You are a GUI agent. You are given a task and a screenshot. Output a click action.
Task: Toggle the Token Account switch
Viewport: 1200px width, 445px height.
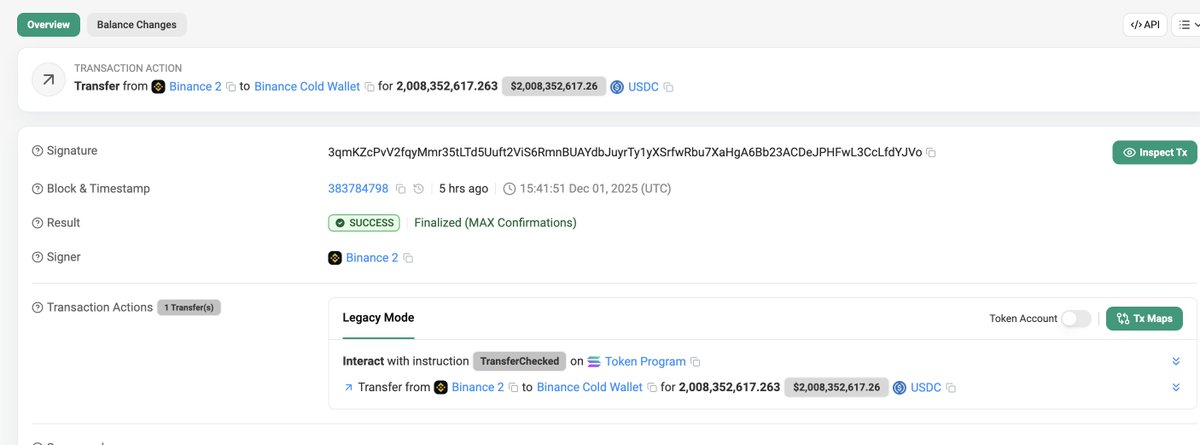pyautogui.click(x=1076, y=318)
